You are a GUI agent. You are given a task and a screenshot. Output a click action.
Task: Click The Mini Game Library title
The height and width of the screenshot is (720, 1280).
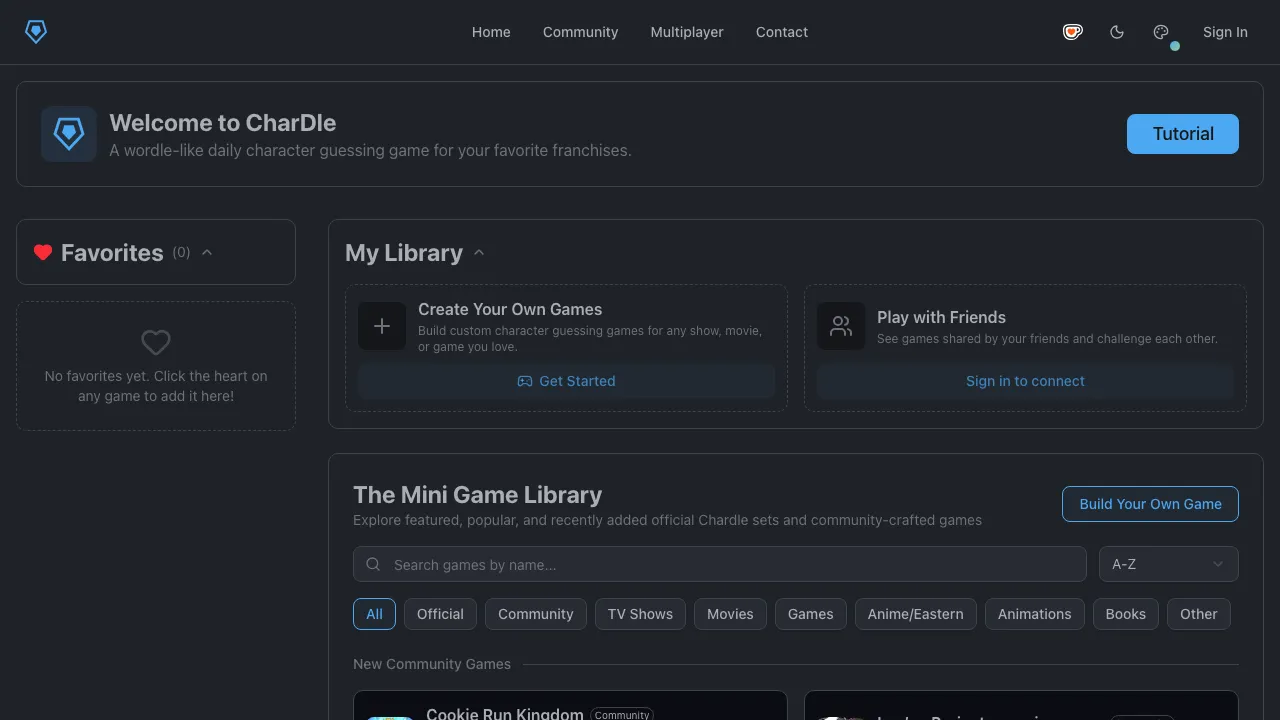pos(477,495)
